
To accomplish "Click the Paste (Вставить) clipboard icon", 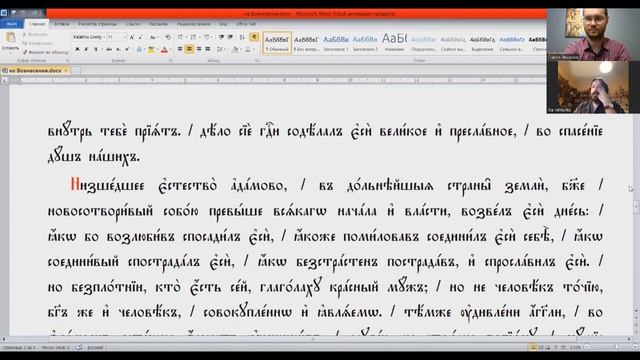I will pos(10,38).
